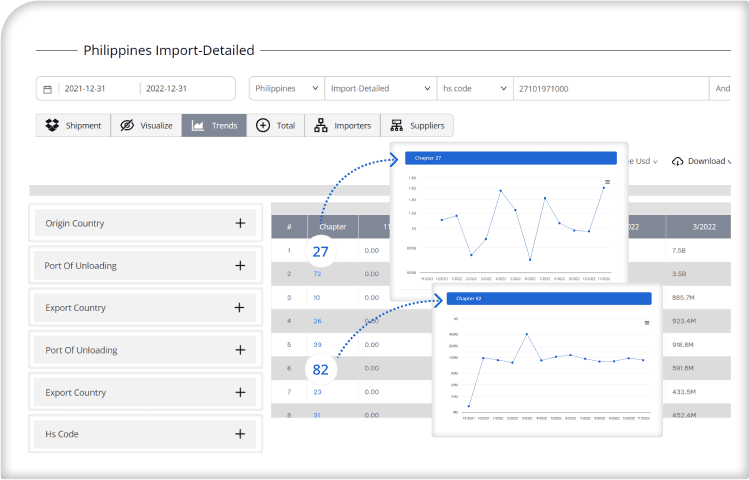Open the Suppliers tab
Viewport: 749px width, 480px height.
point(417,126)
